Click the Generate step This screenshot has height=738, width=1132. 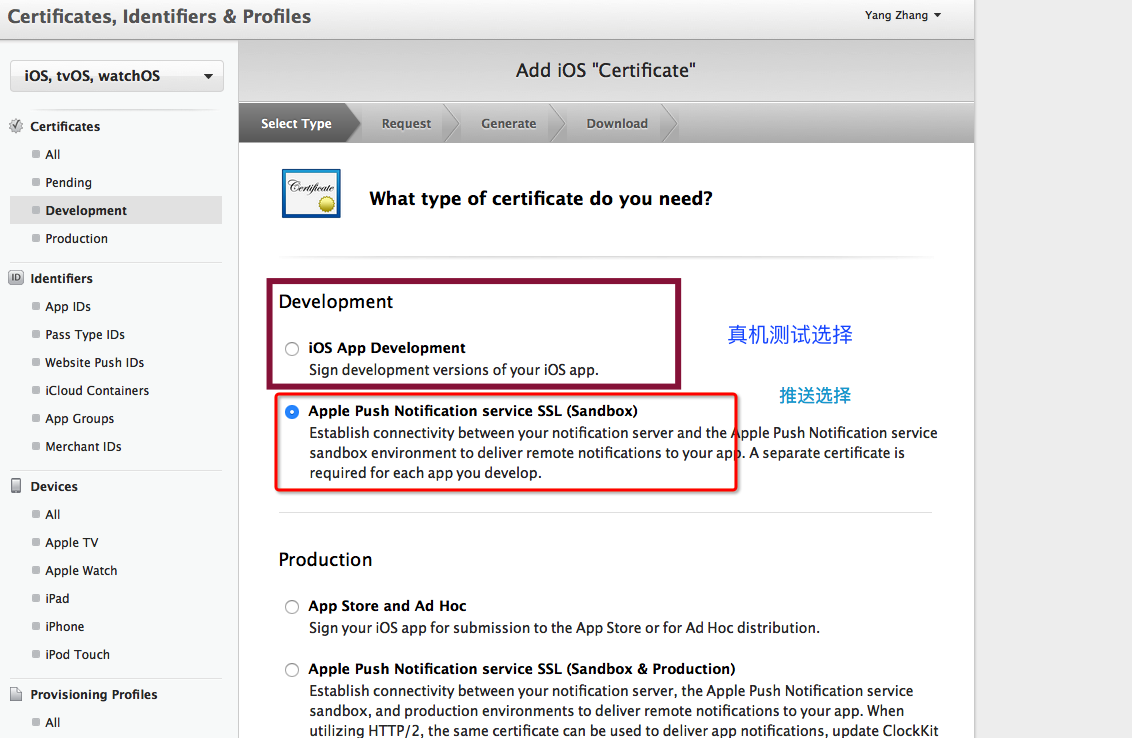(509, 123)
